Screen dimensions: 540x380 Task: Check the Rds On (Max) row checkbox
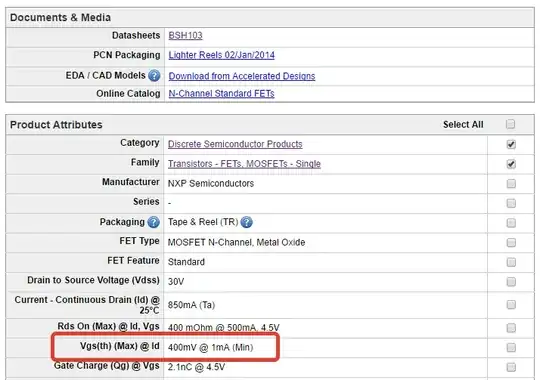click(x=511, y=328)
